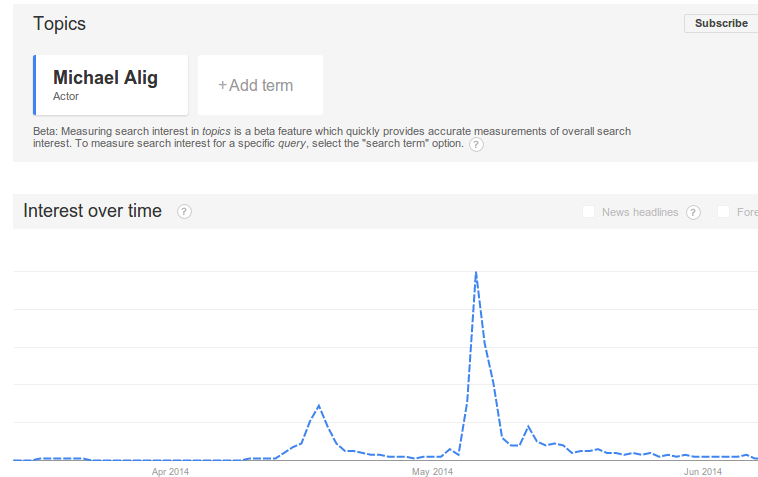Click the Subscribe button
This screenshot has height=477, width=758.
(x=721, y=23)
